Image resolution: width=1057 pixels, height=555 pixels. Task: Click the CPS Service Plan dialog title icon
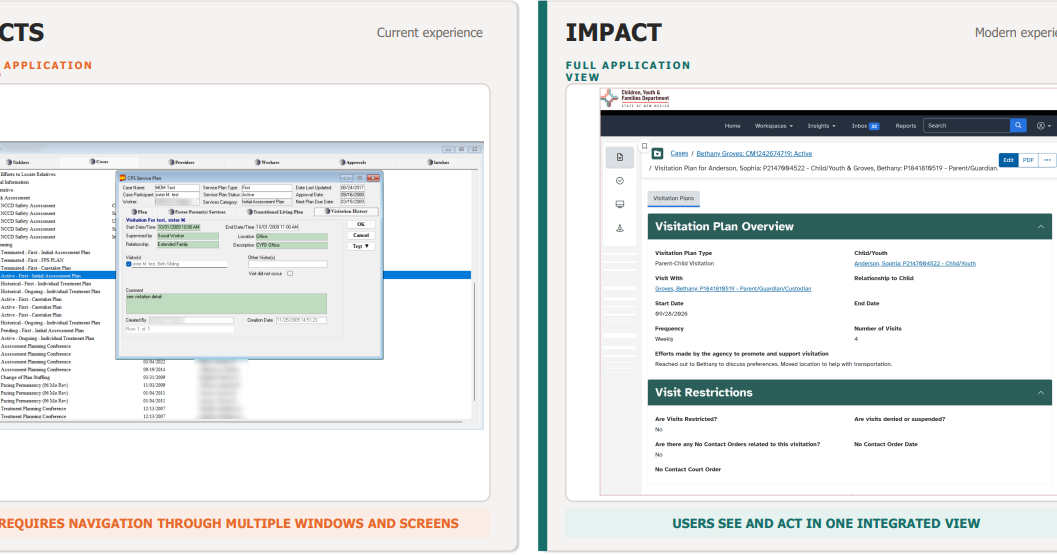123,178
